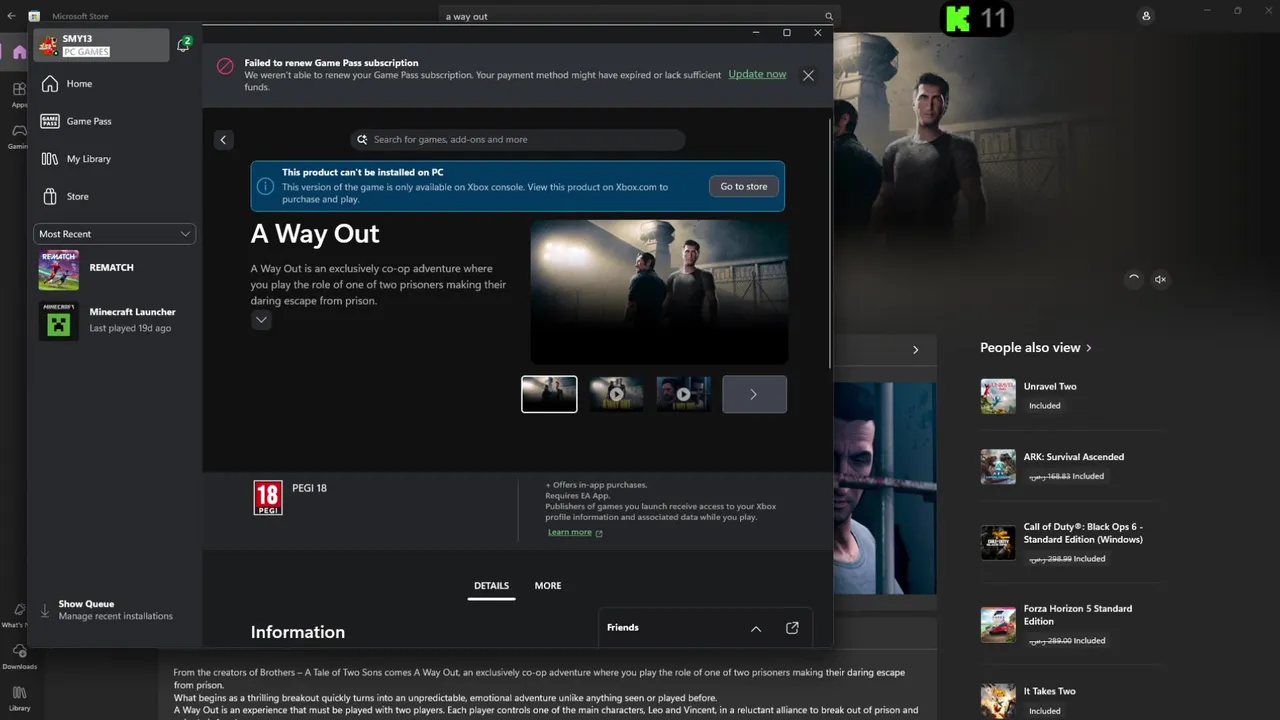Open It Takes Two listing

click(1070, 700)
